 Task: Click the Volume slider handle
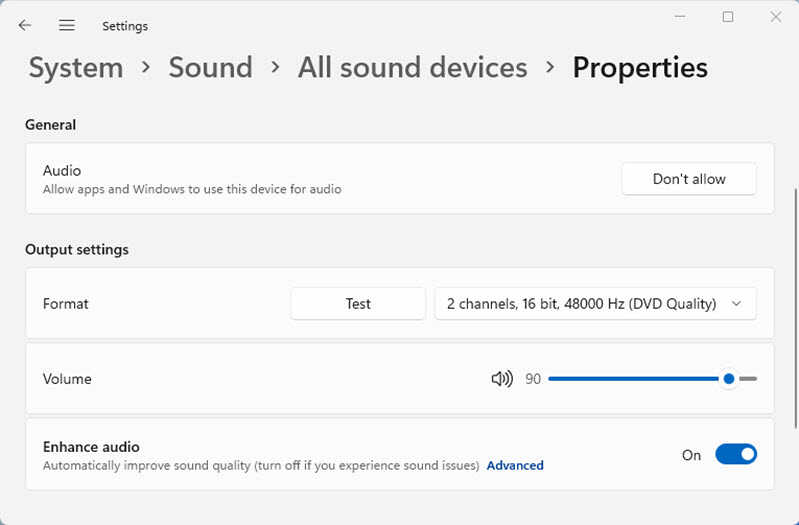coord(729,379)
